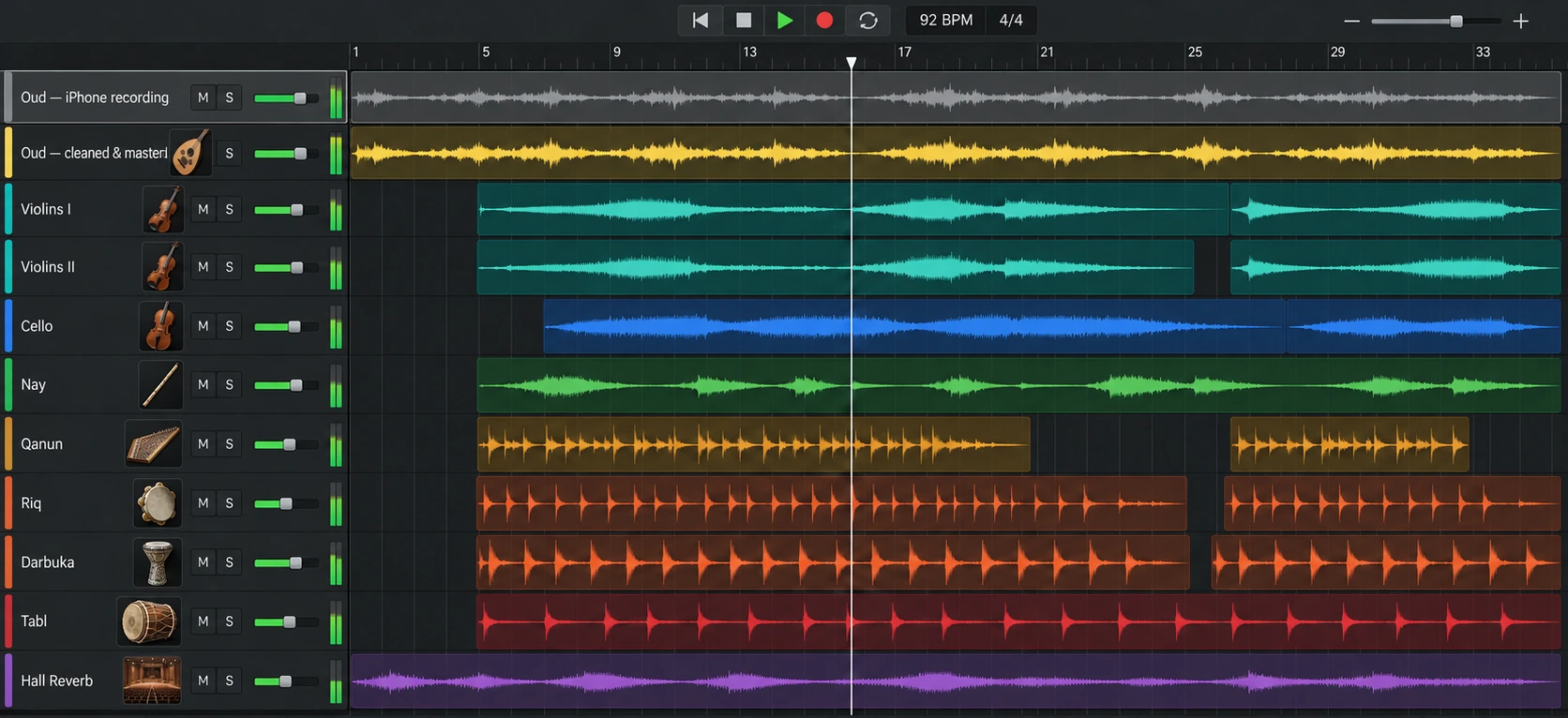Click the Riq tambourine icon

tap(158, 503)
